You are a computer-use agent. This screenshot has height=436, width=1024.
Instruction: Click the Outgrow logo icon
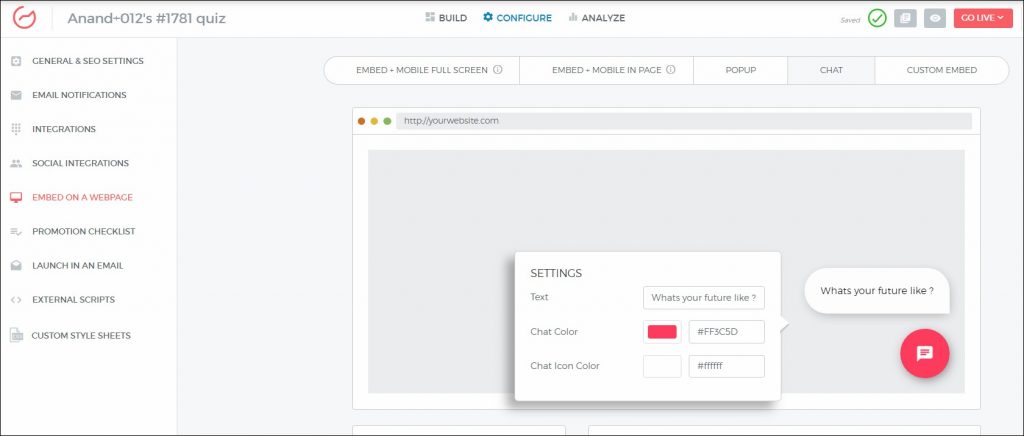(x=26, y=18)
